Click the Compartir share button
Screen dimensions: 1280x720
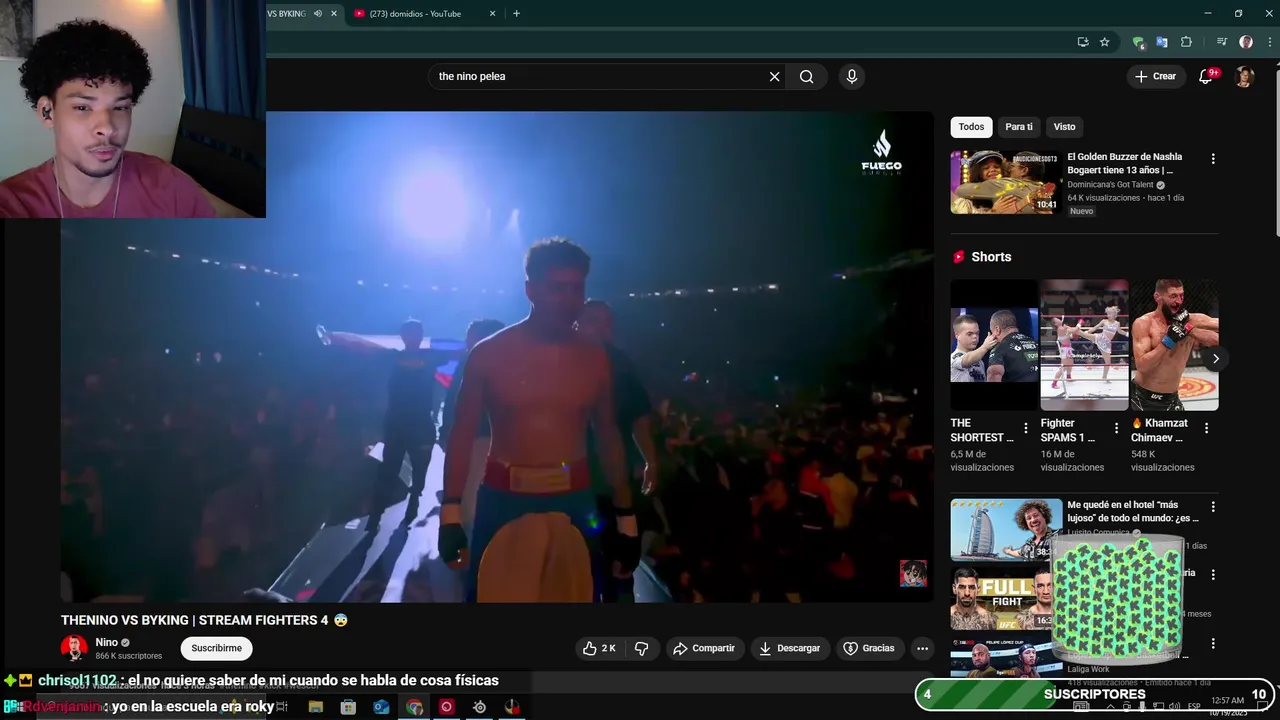coord(704,648)
